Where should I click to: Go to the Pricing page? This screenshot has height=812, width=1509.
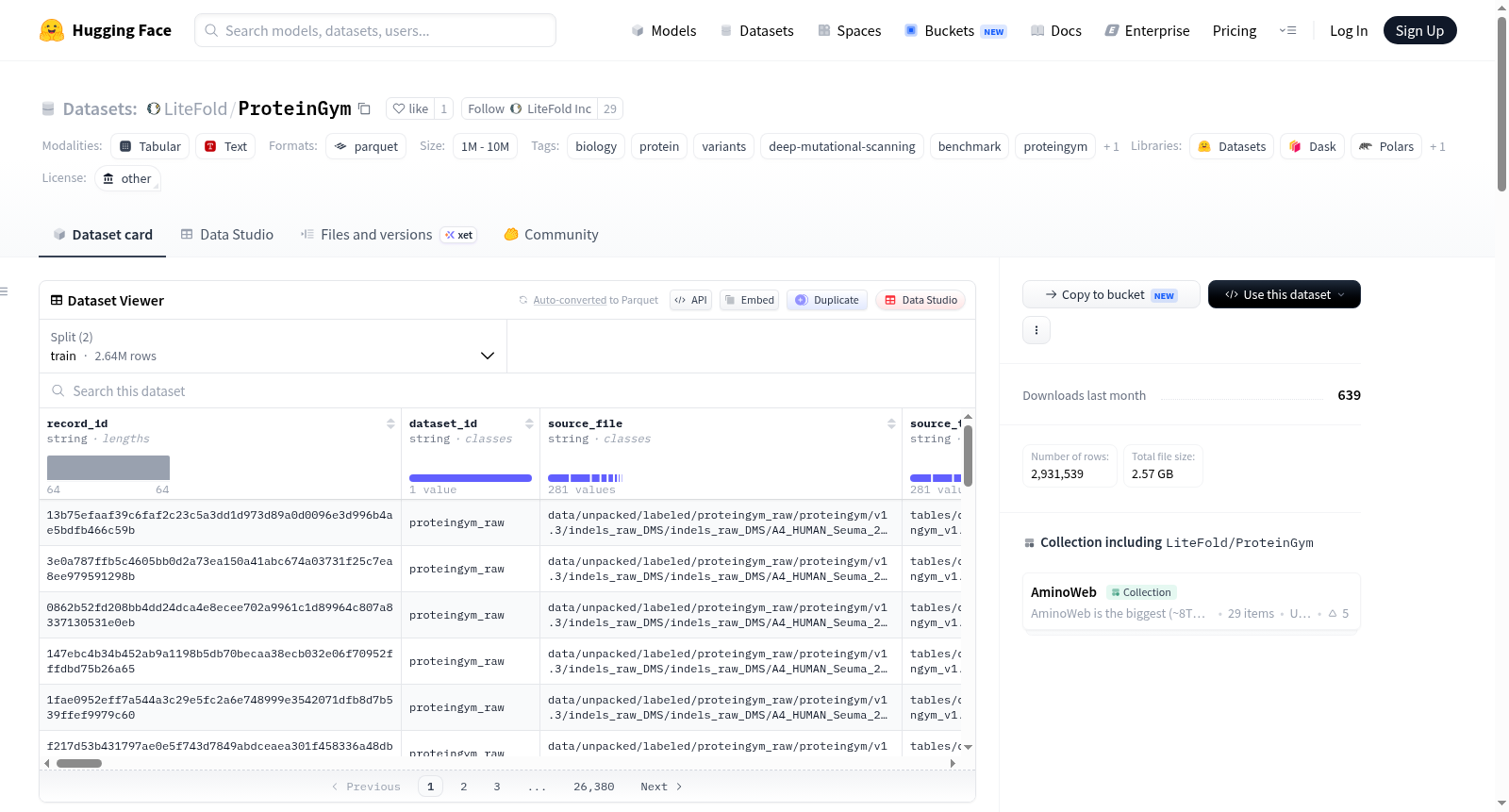(x=1235, y=30)
